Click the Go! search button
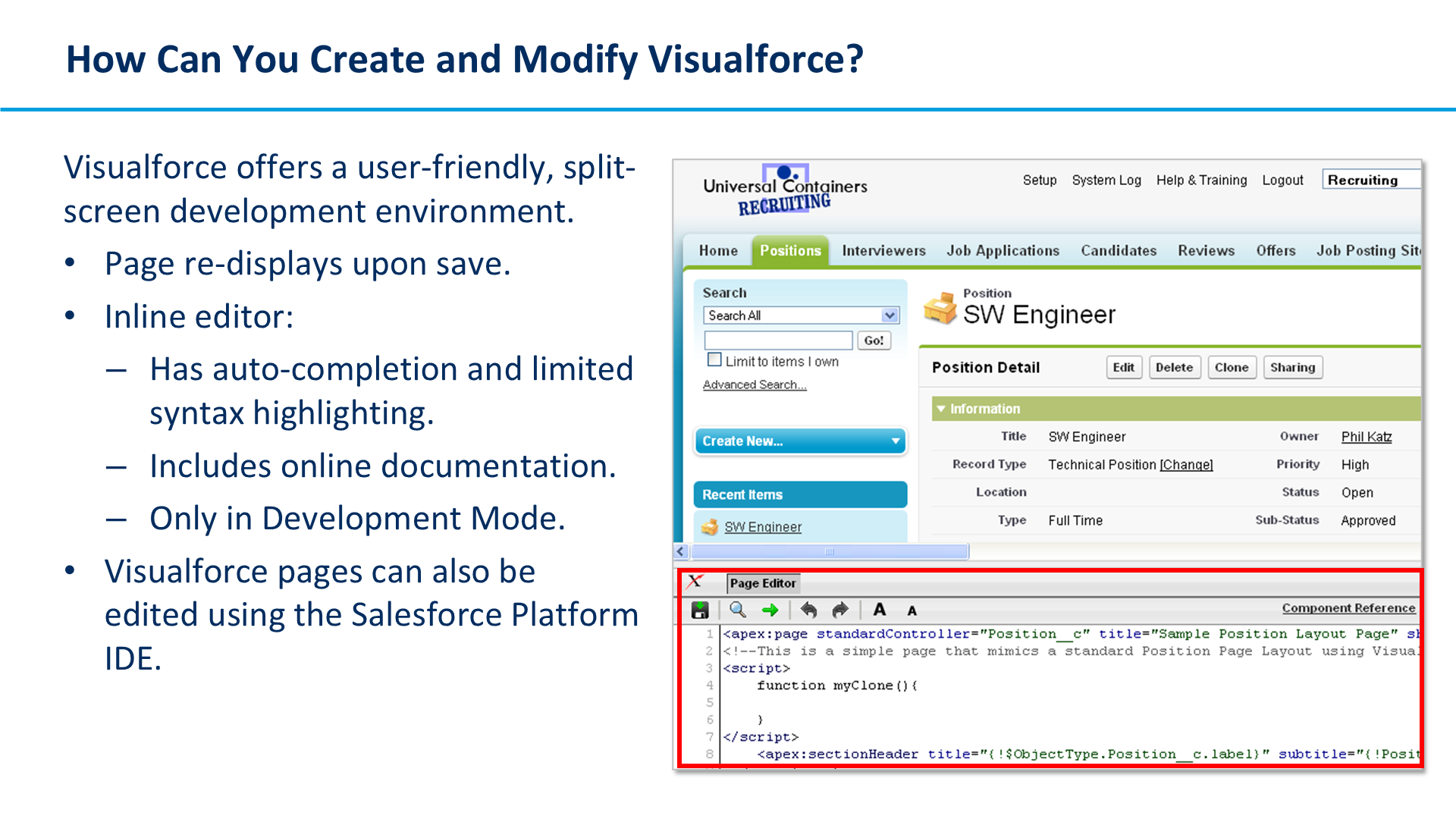This screenshot has width=1456, height=819. (874, 340)
